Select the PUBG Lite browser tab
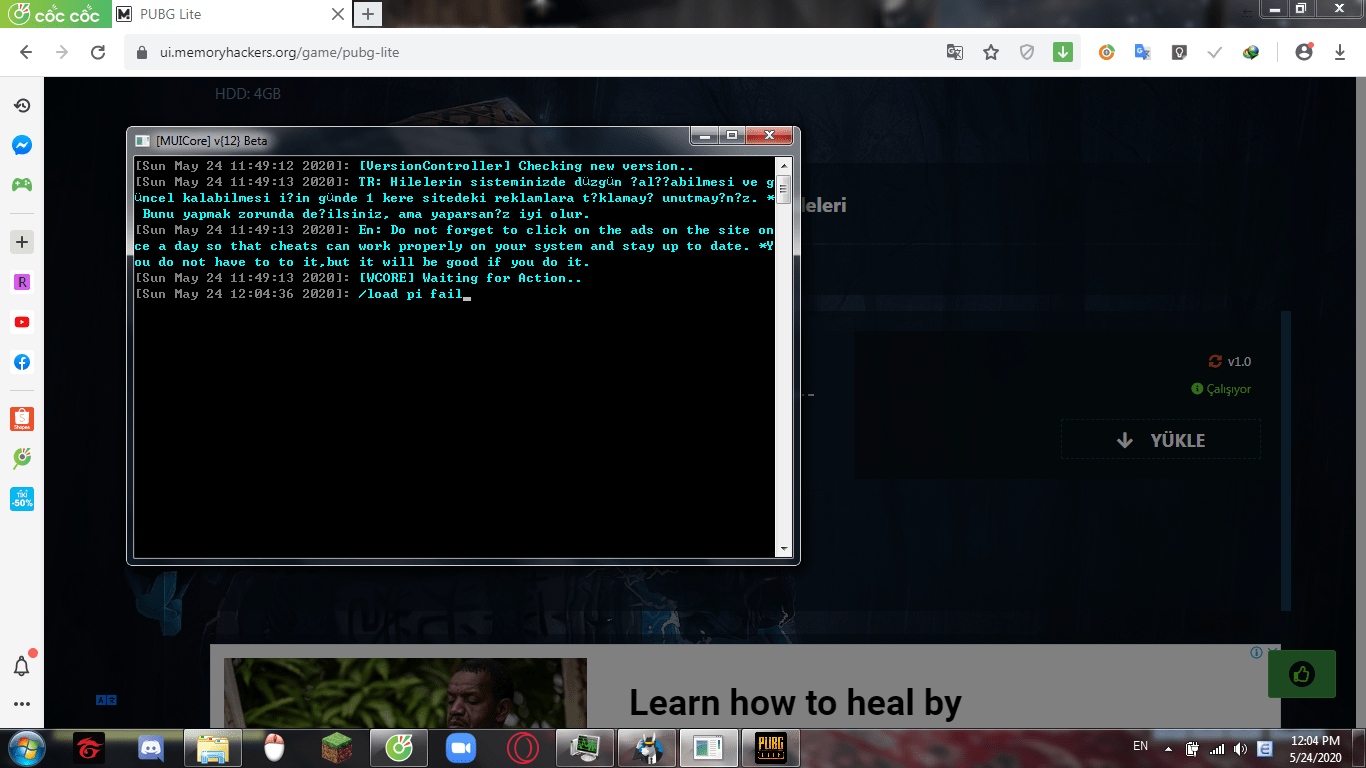1366x768 pixels. (230, 14)
